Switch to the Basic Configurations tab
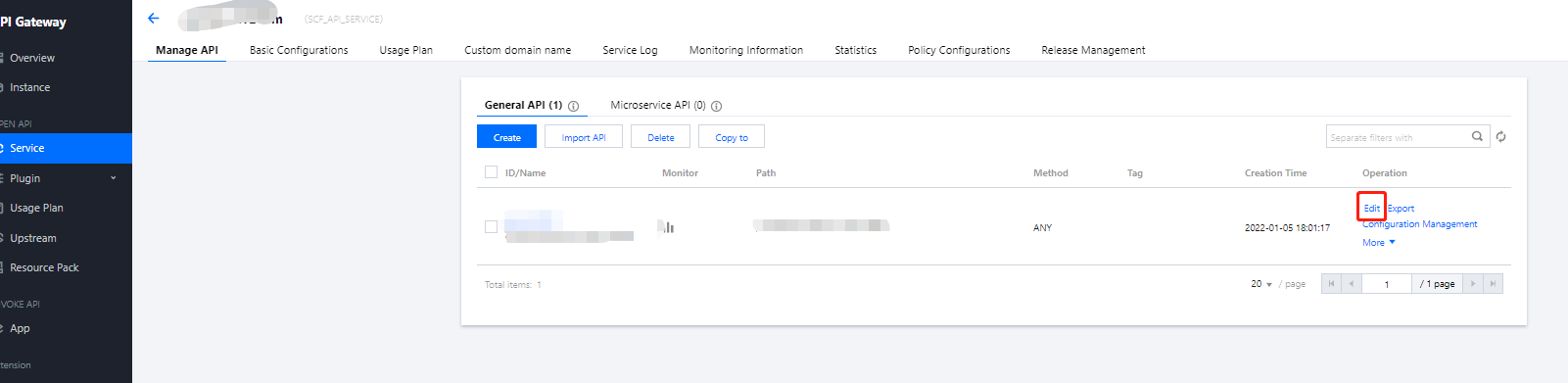1568x383 pixels. coord(299,50)
